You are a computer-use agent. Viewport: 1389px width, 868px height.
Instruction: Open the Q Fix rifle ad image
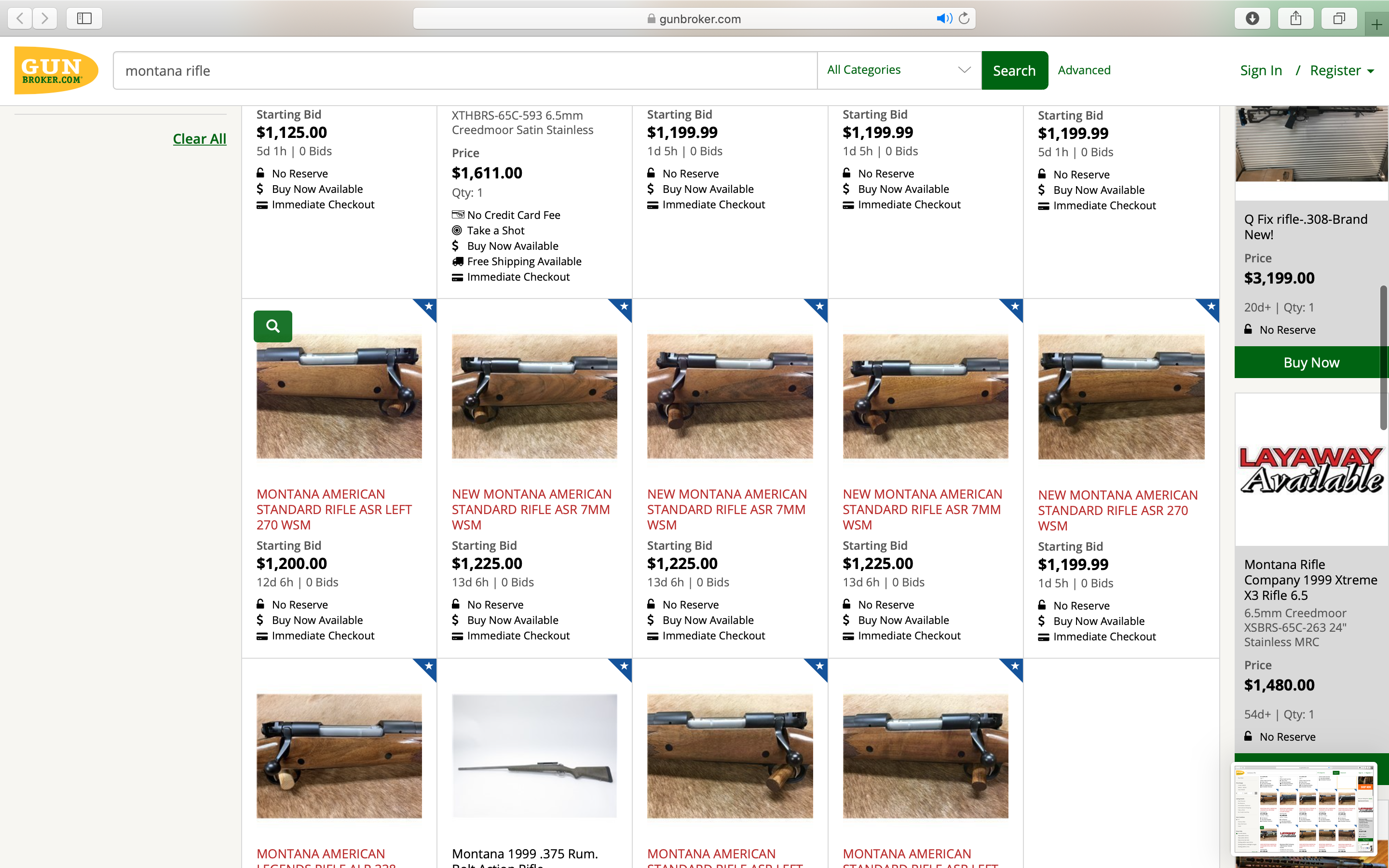click(x=1311, y=144)
